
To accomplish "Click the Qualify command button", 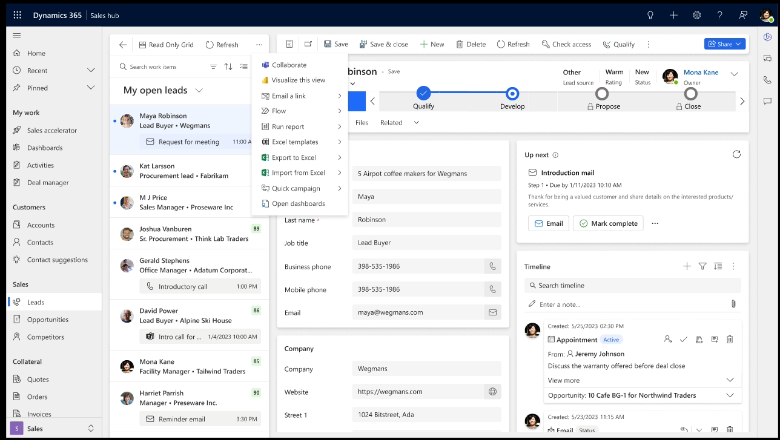I will pos(619,44).
